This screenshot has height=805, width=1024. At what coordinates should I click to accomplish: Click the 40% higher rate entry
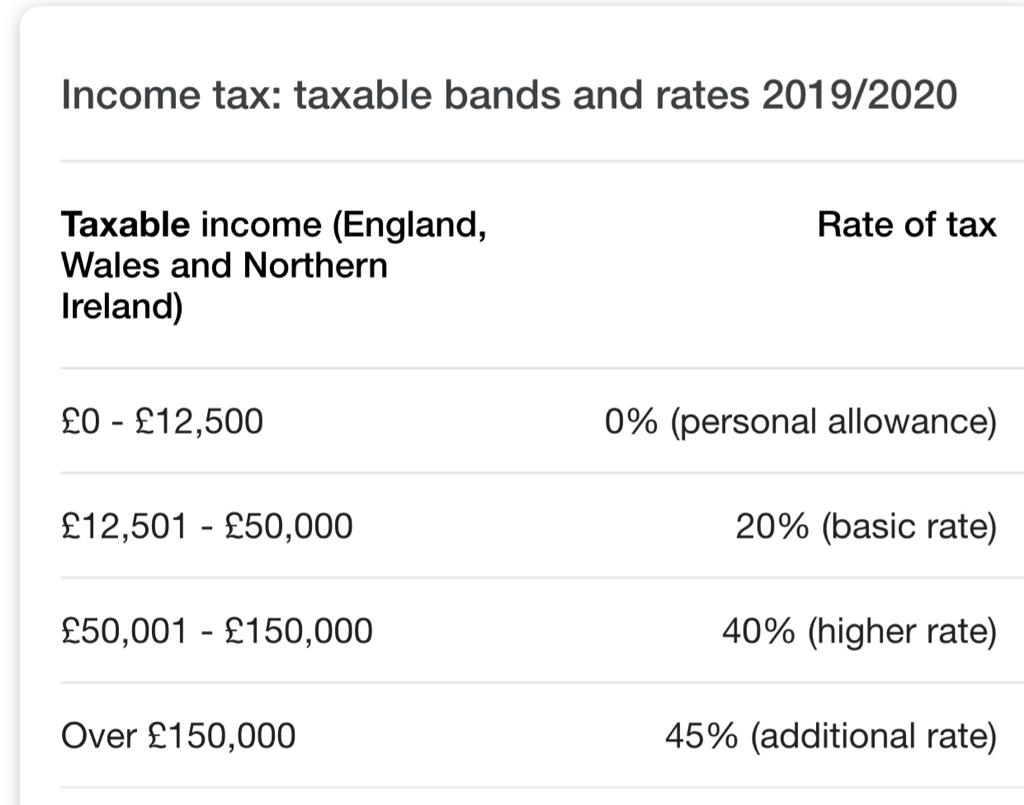[x=859, y=632]
